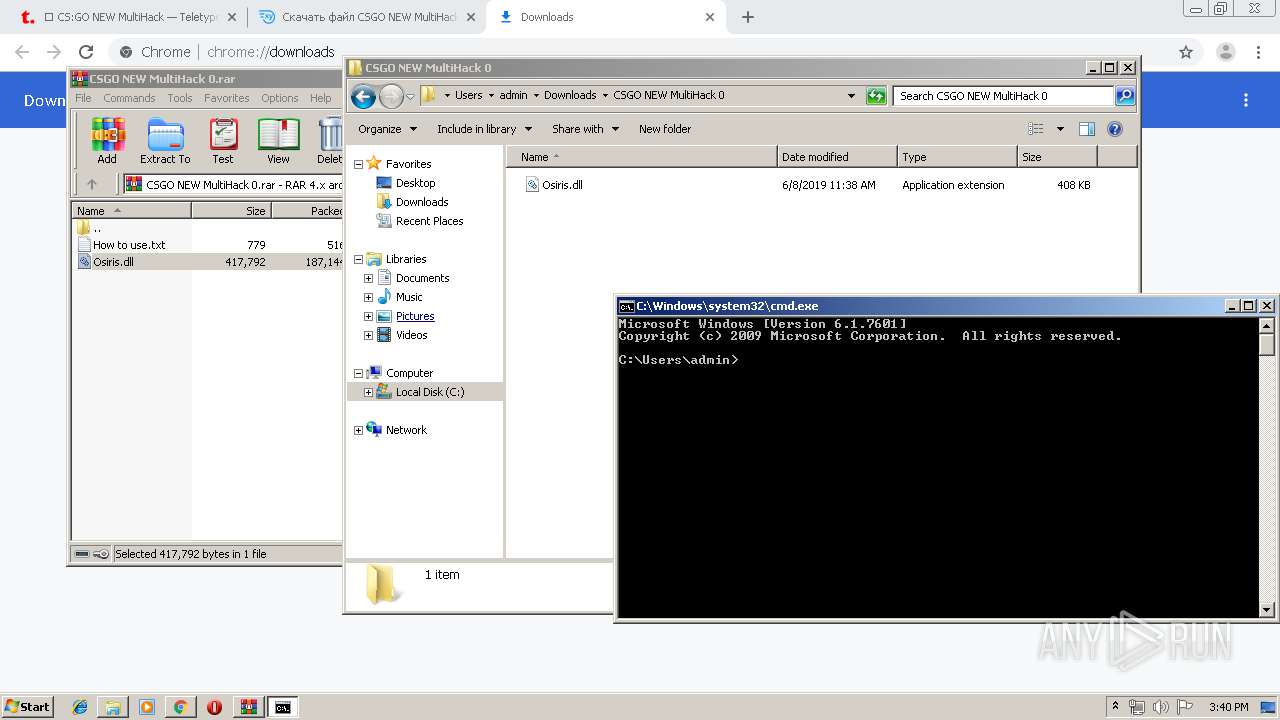Click the Delete icon in WinRAR toolbar
The image size is (1280, 720).
tap(329, 141)
